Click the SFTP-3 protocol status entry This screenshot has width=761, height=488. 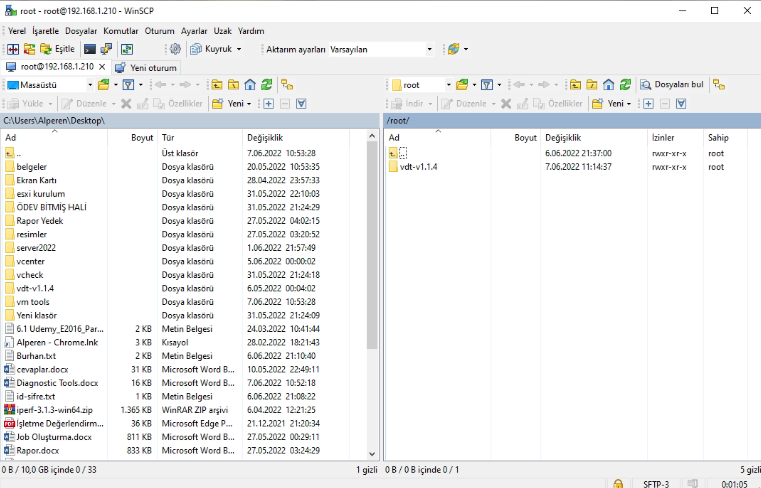(x=656, y=484)
